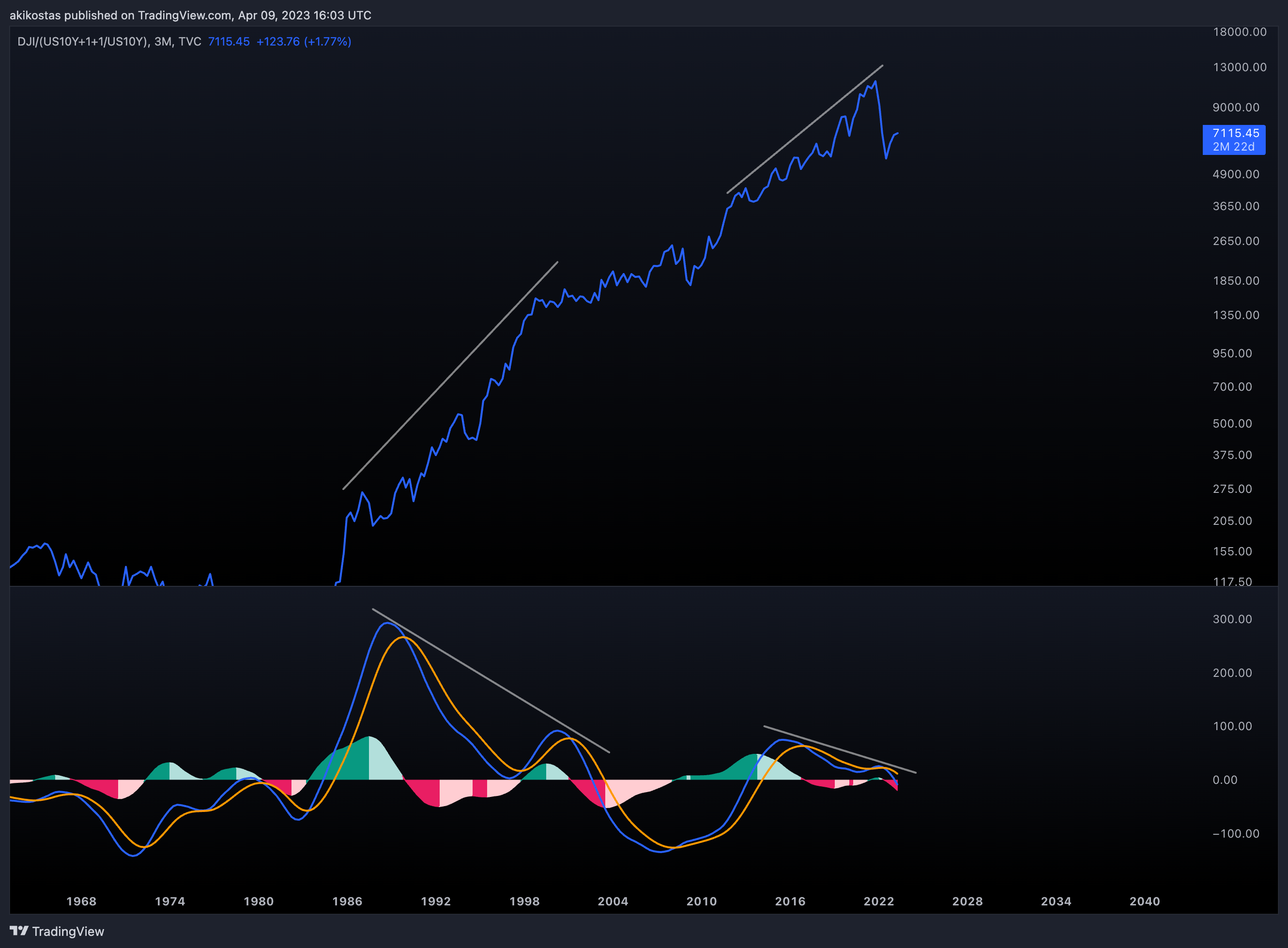
Task: Click the TradingView wordmark text
Action: tap(68, 932)
